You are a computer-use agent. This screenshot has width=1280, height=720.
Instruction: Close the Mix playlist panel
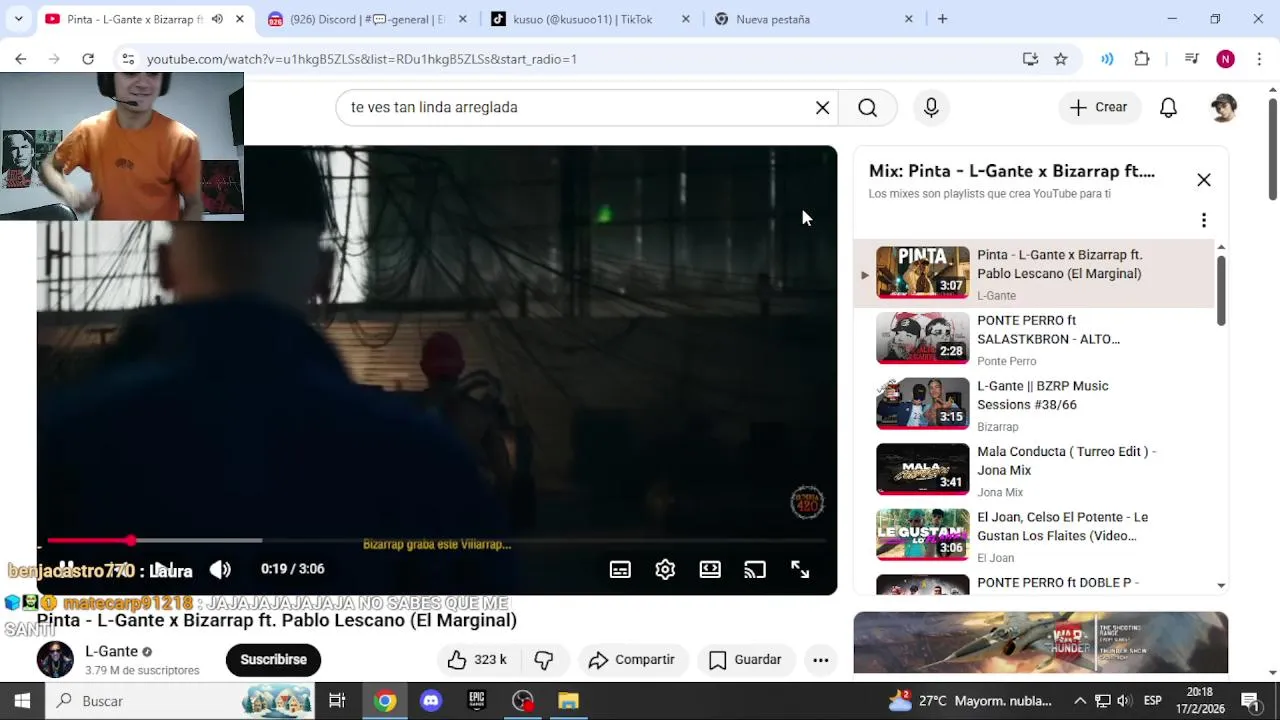[x=1203, y=180]
